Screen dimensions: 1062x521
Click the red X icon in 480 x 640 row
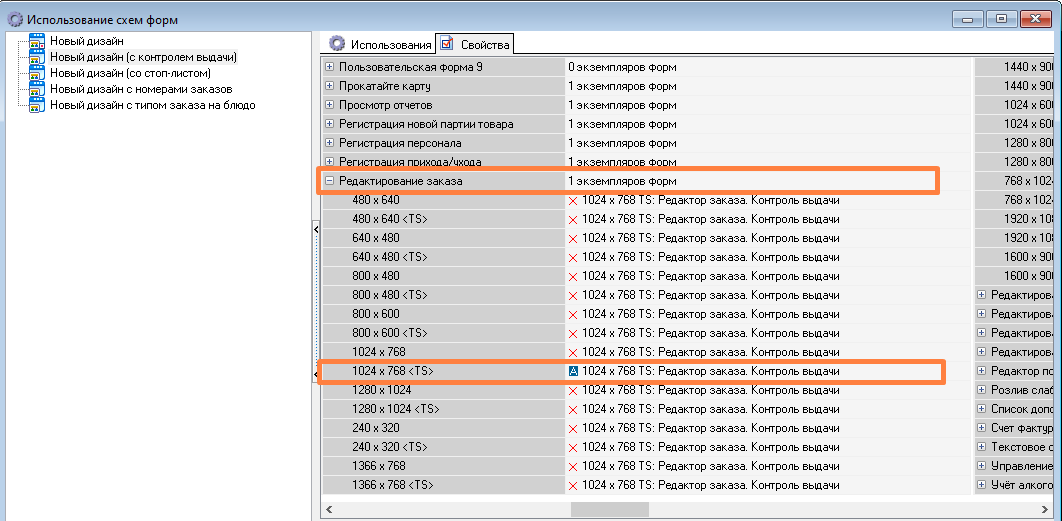[x=574, y=200]
